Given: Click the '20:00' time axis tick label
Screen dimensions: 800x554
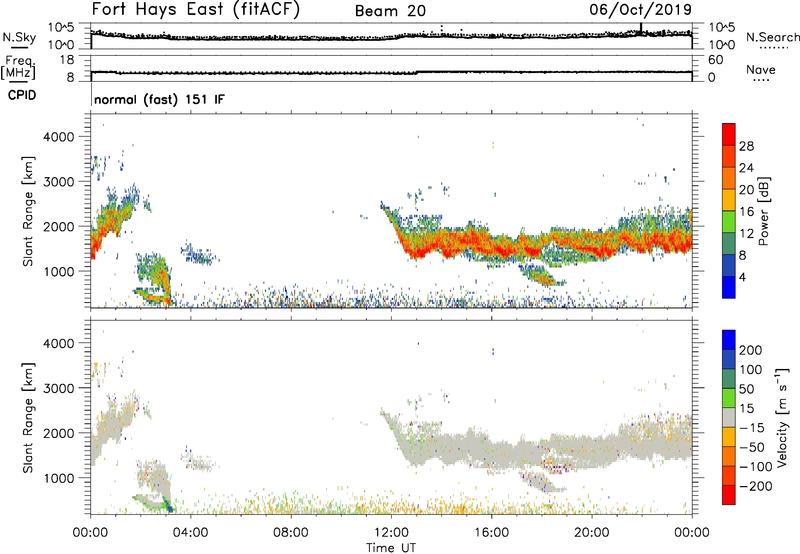Looking at the screenshot, I should tap(592, 533).
